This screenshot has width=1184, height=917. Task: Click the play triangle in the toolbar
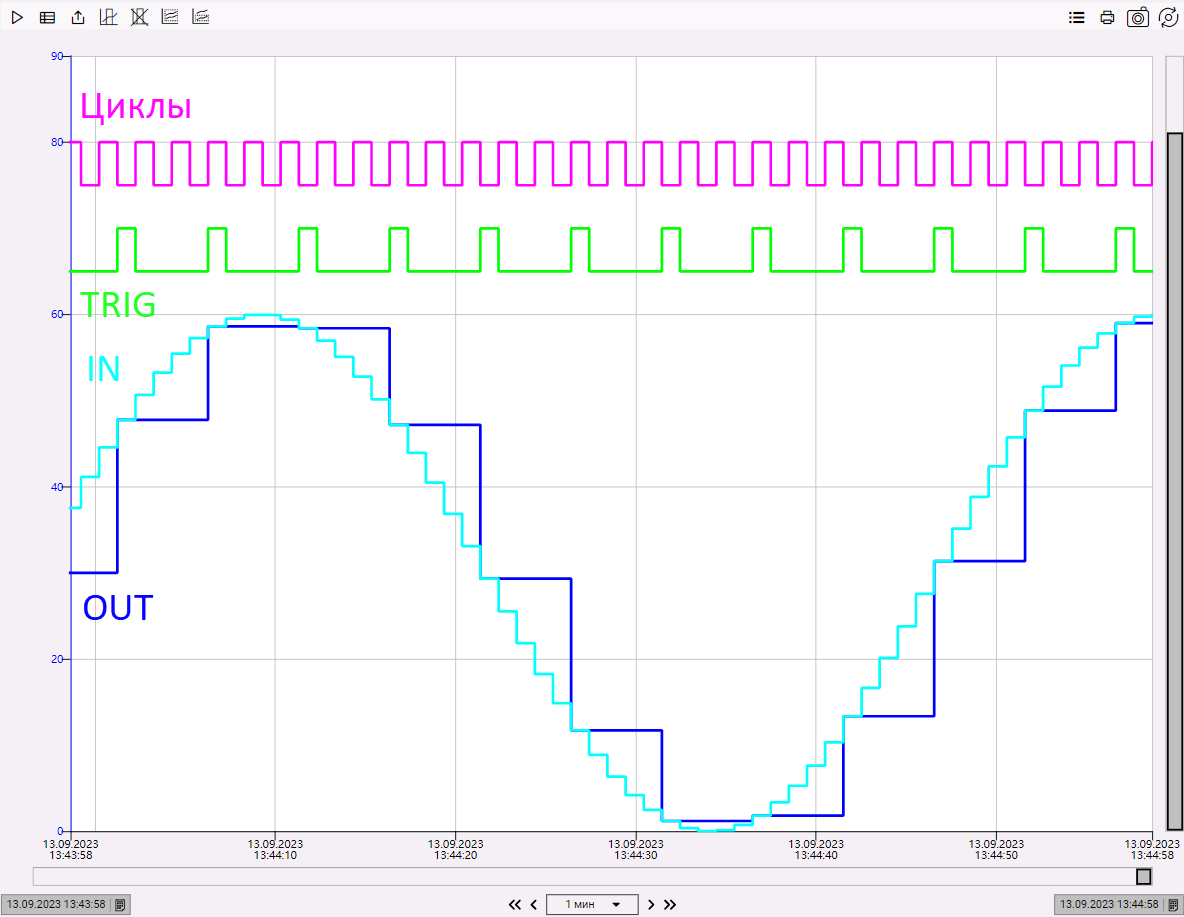click(x=17, y=17)
